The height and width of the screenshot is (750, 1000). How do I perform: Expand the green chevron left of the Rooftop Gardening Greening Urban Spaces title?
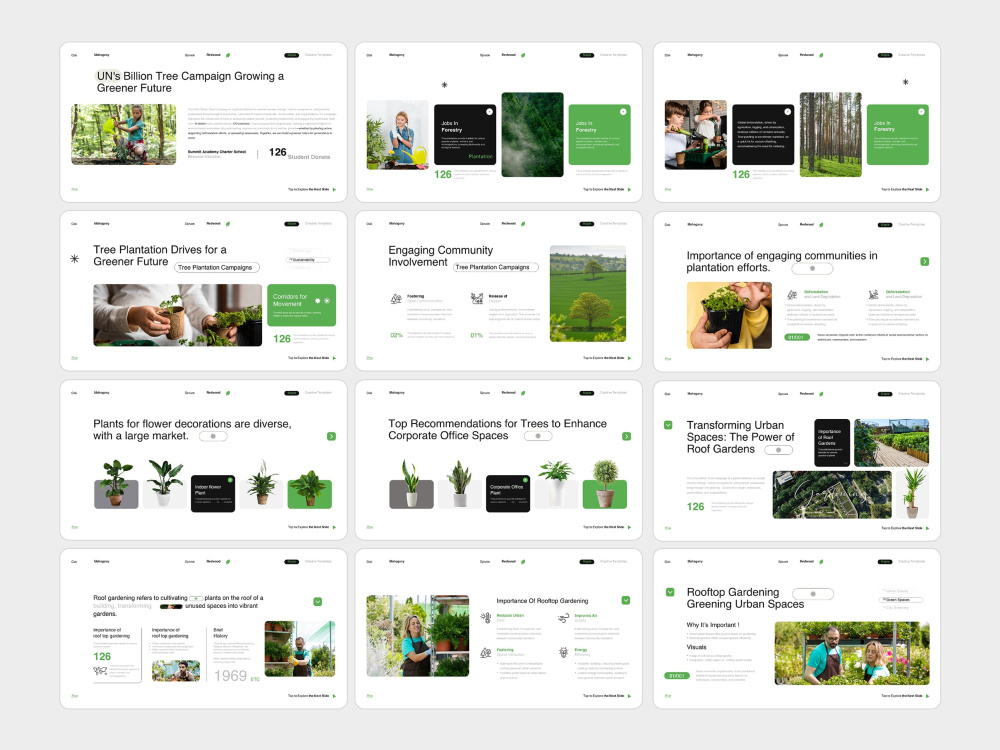(x=670, y=592)
